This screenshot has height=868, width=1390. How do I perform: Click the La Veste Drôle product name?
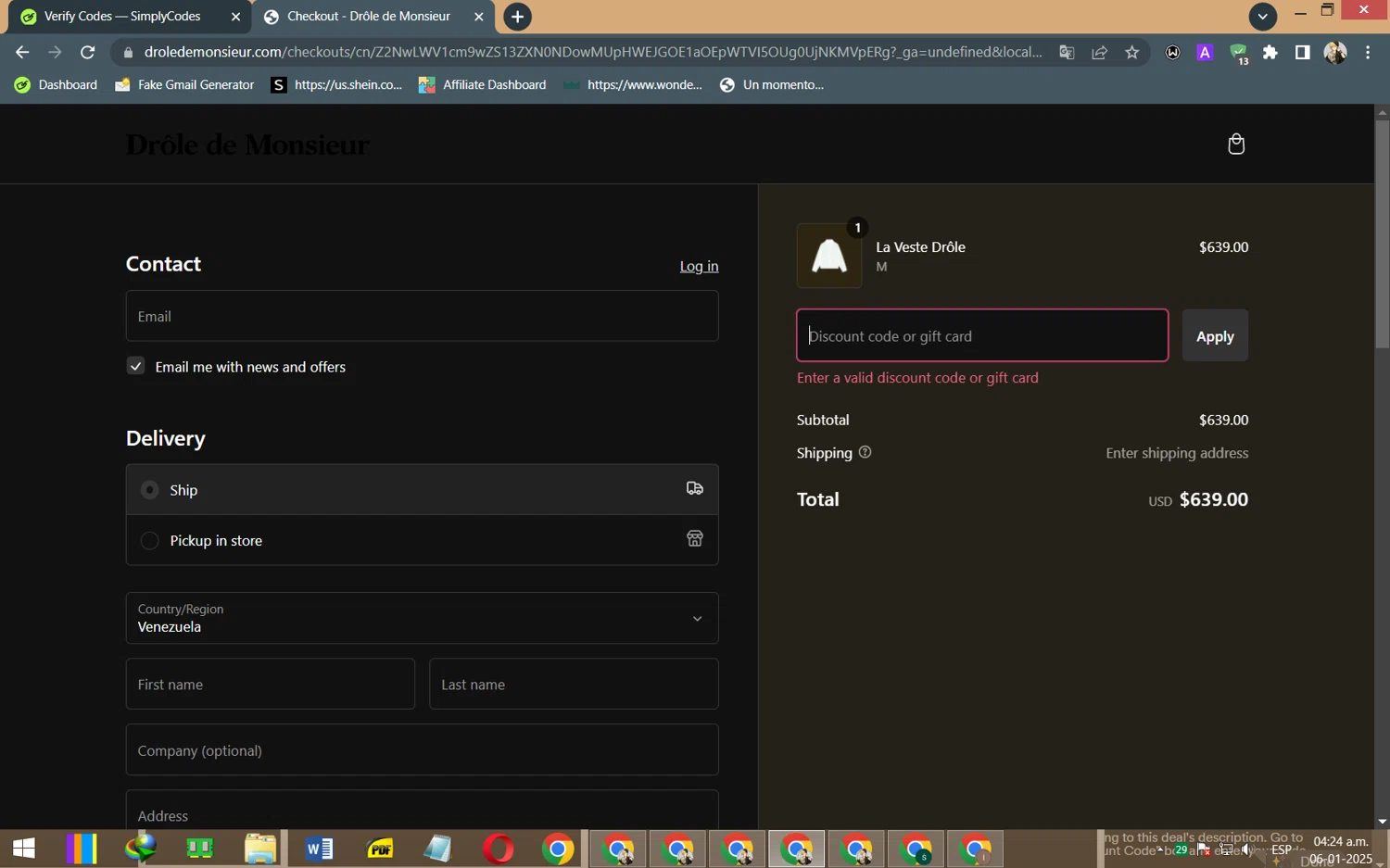[920, 246]
